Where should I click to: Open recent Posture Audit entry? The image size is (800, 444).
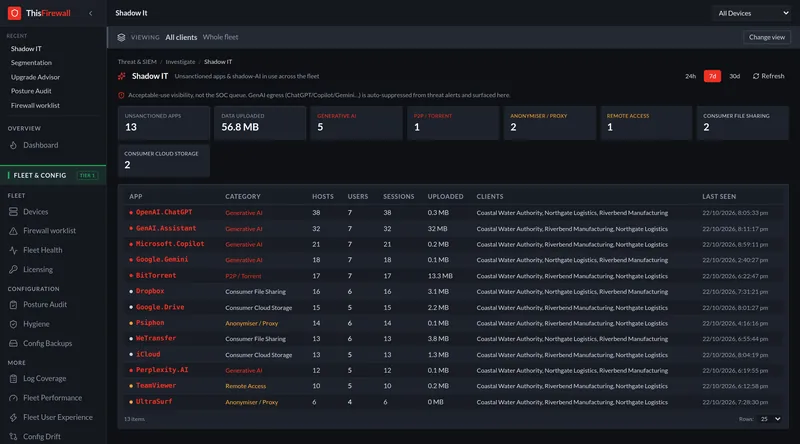(31, 91)
